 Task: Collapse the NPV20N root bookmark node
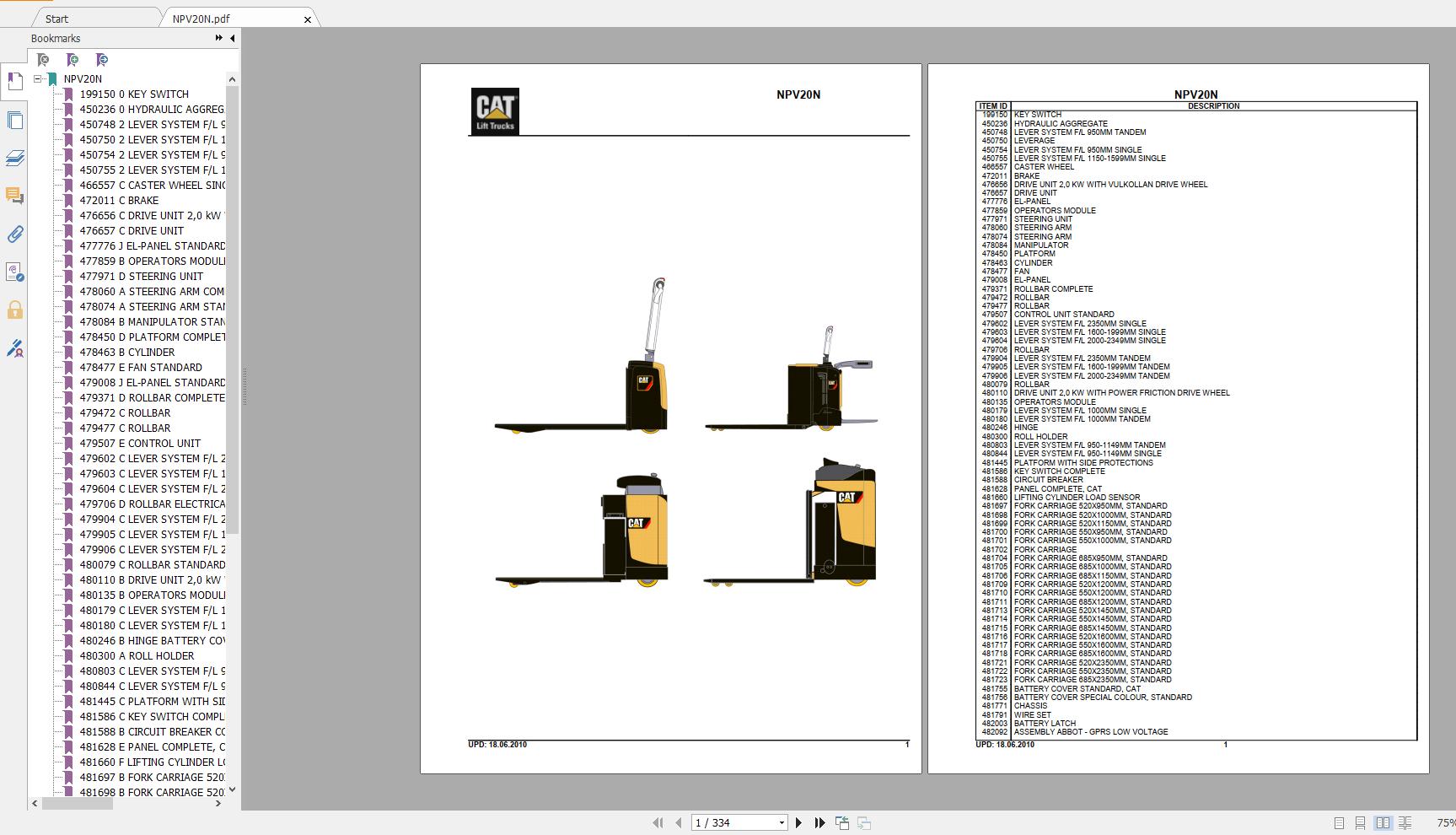coord(38,79)
